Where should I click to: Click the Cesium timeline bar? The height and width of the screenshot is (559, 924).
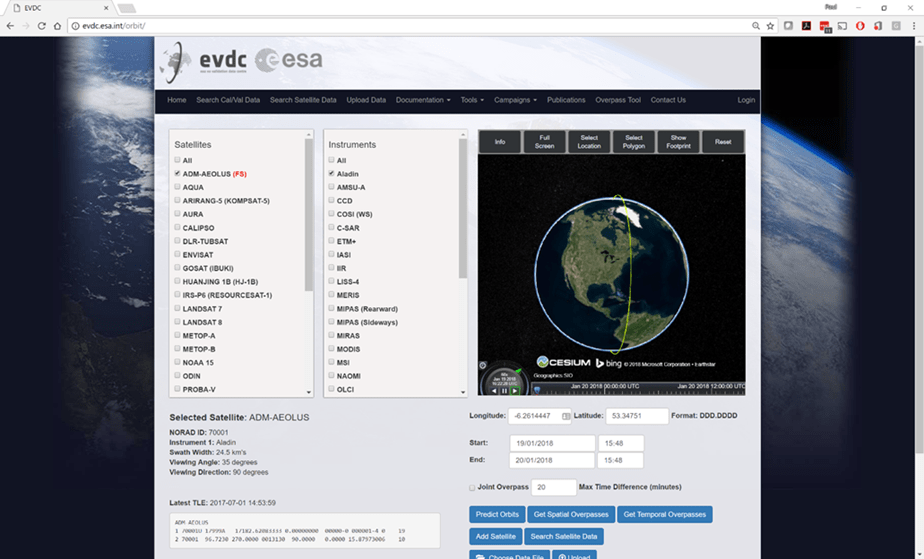pyautogui.click(x=638, y=389)
